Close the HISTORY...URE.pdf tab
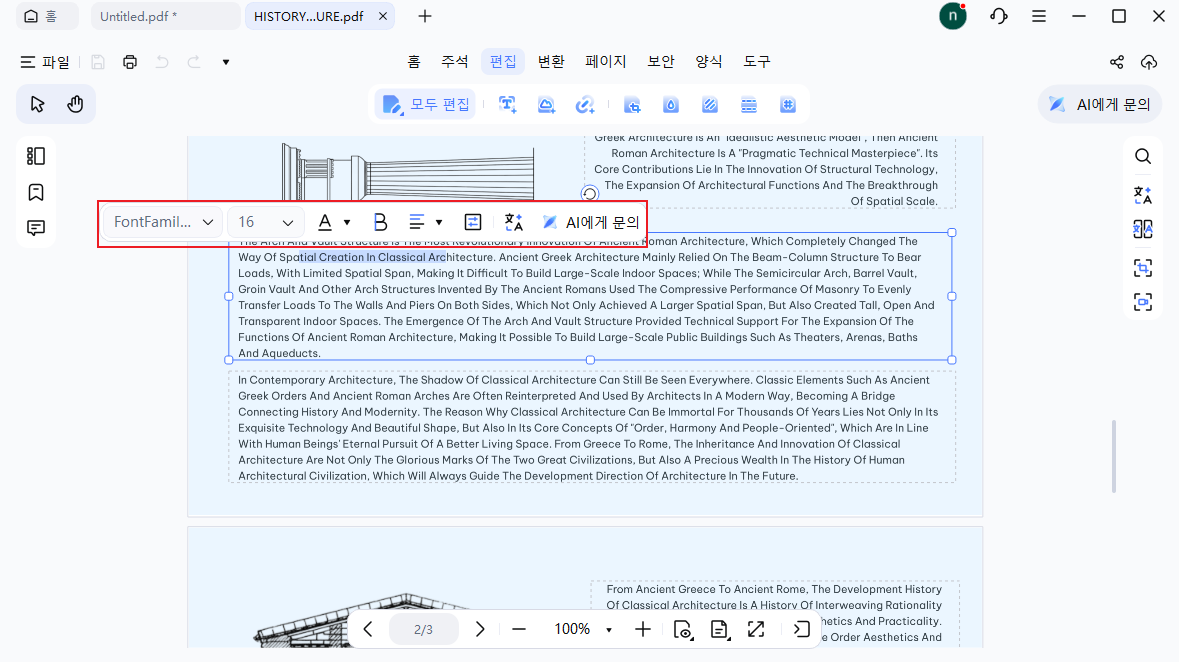Viewport: 1179px width, 662px height. pyautogui.click(x=383, y=16)
